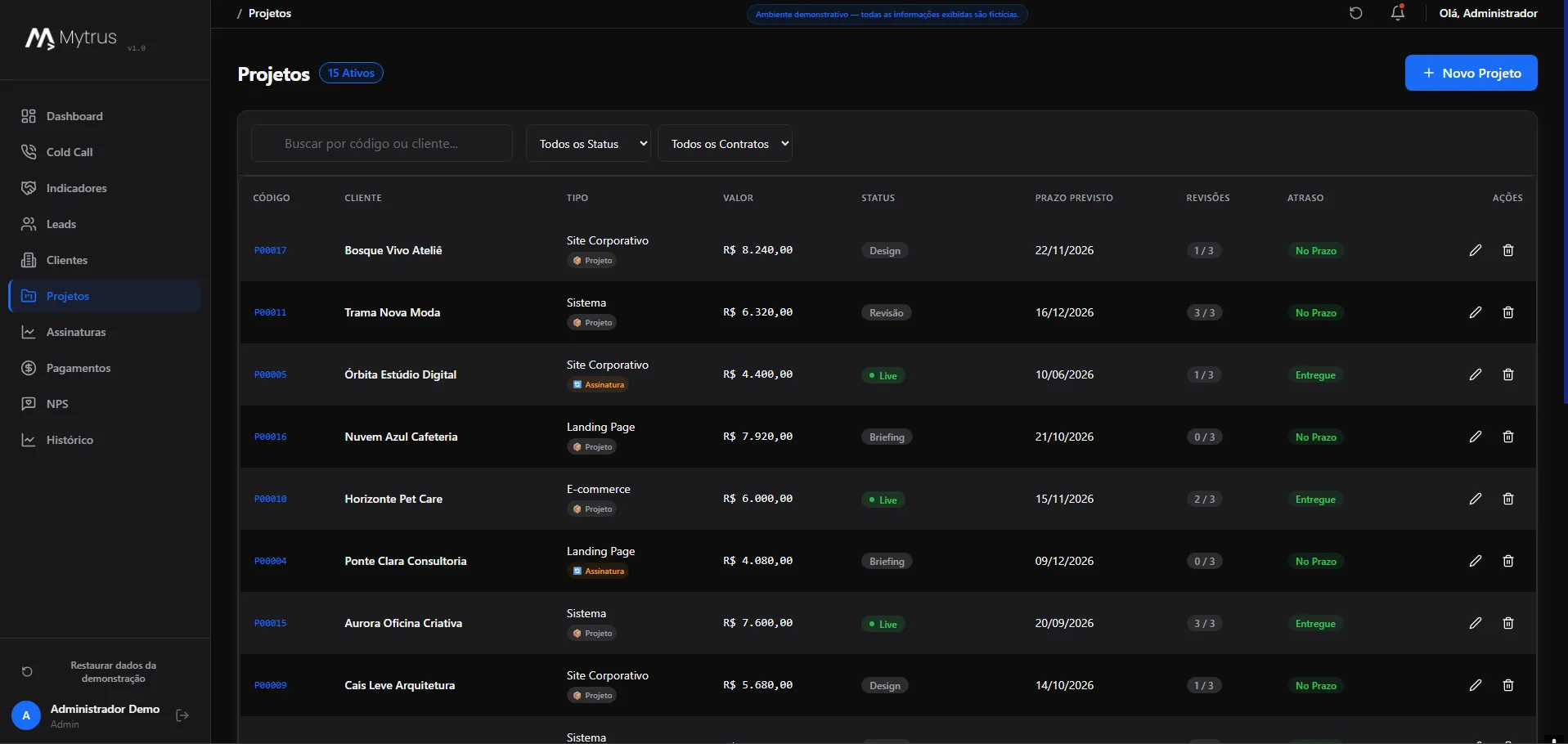The height and width of the screenshot is (744, 1568).
Task: Select Projetos in sidebar
Action: pyautogui.click(x=105, y=296)
